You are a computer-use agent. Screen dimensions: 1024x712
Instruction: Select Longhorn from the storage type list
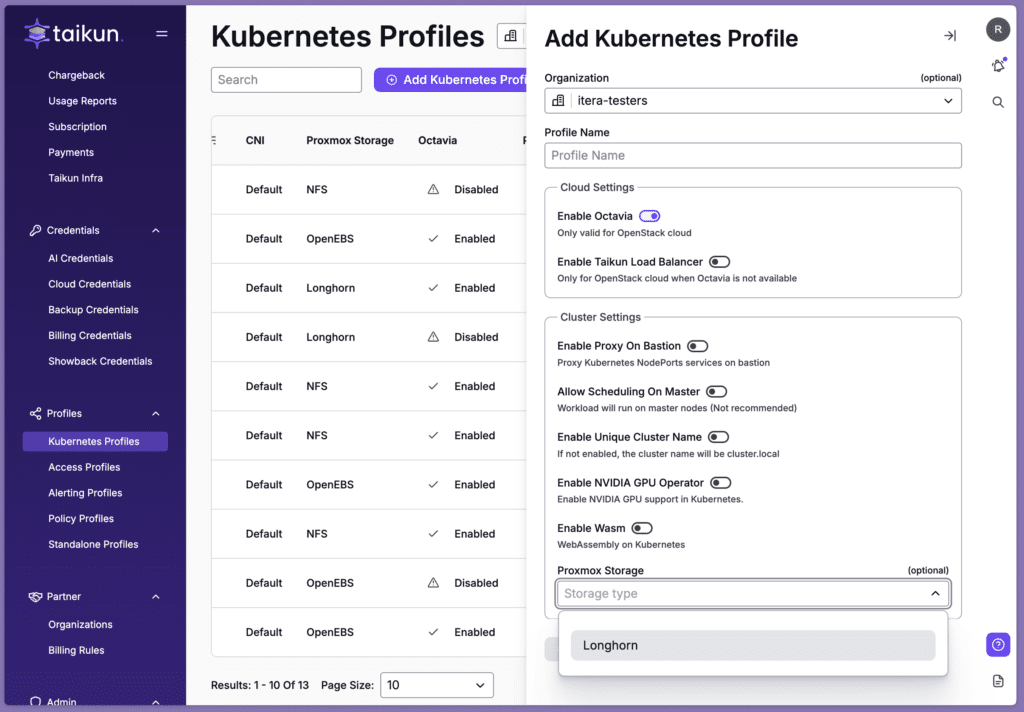click(752, 646)
